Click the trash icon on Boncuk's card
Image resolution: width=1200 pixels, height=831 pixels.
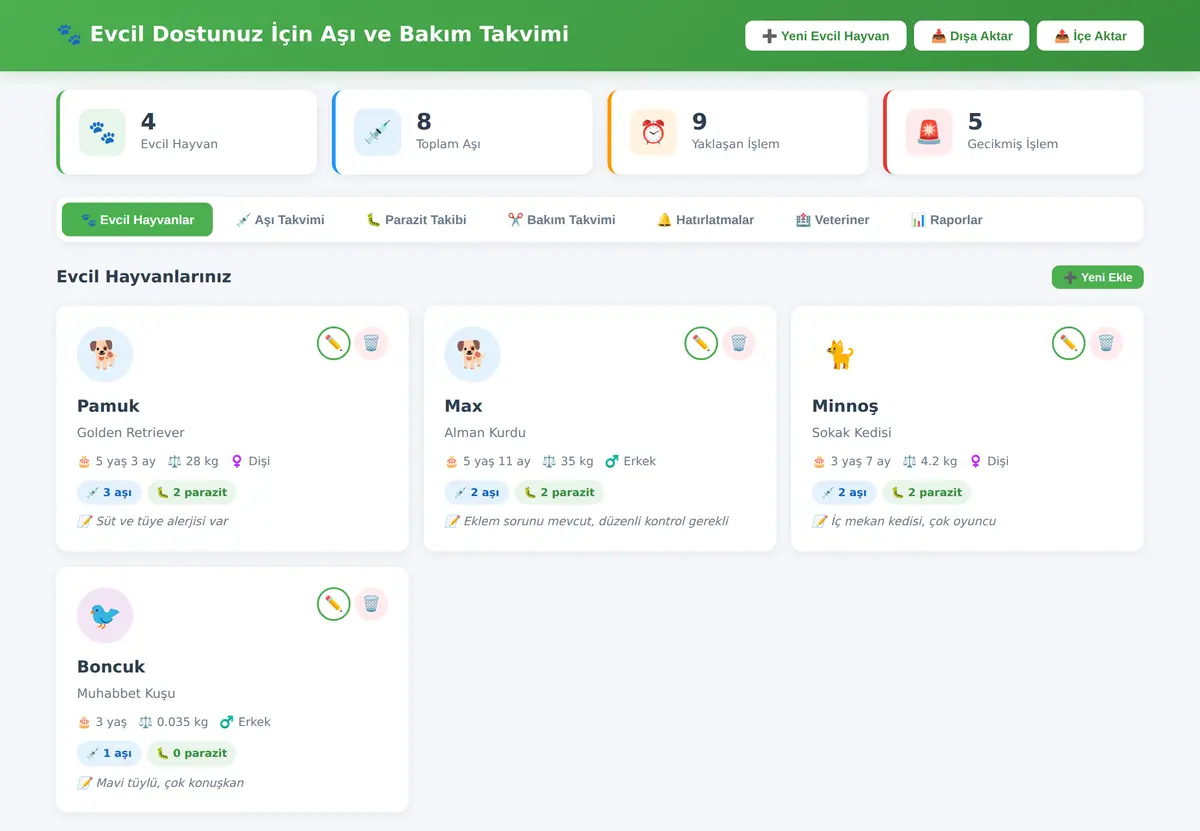pyautogui.click(x=371, y=604)
